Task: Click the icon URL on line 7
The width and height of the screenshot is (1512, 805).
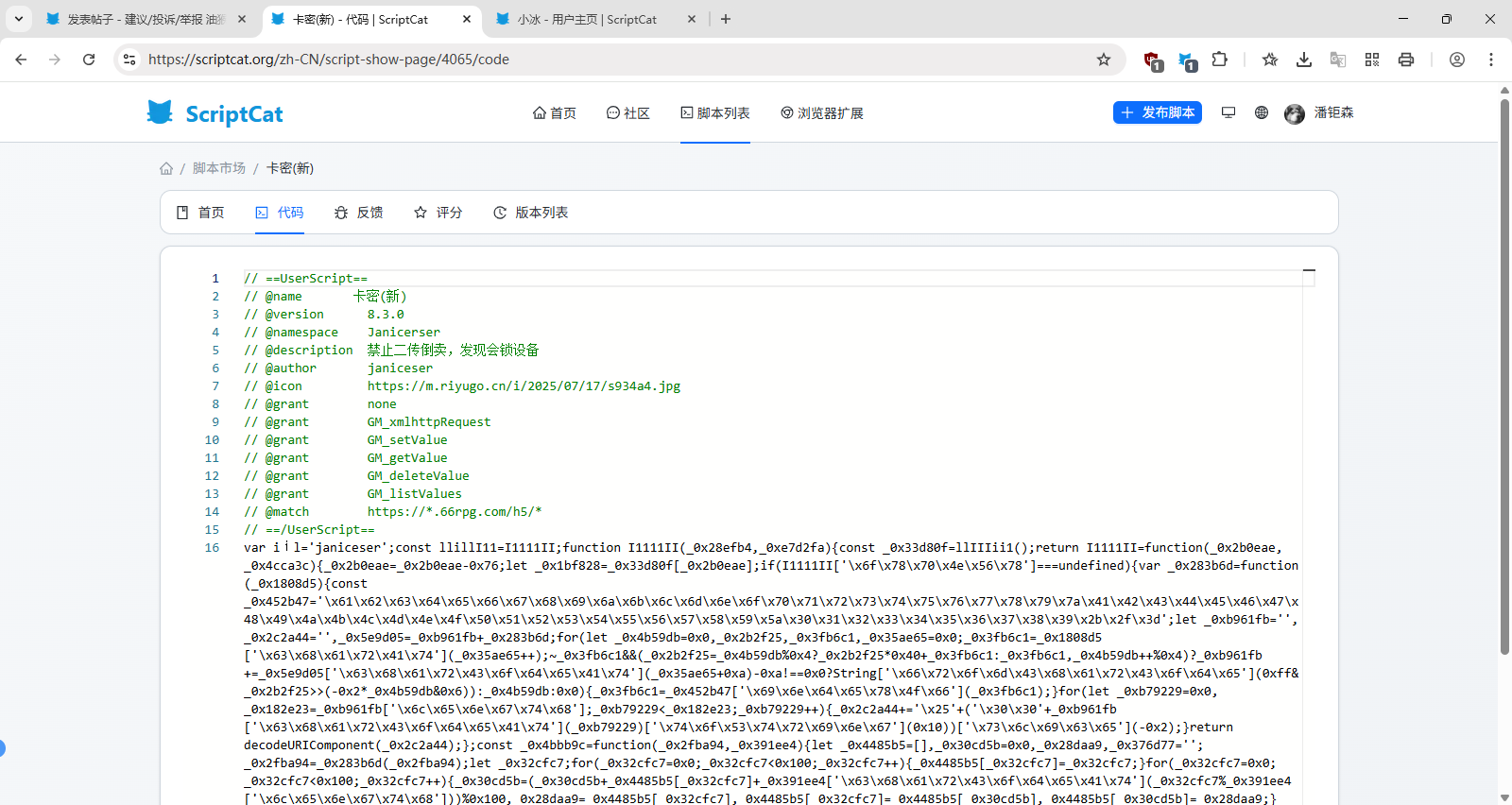Action: click(x=524, y=386)
